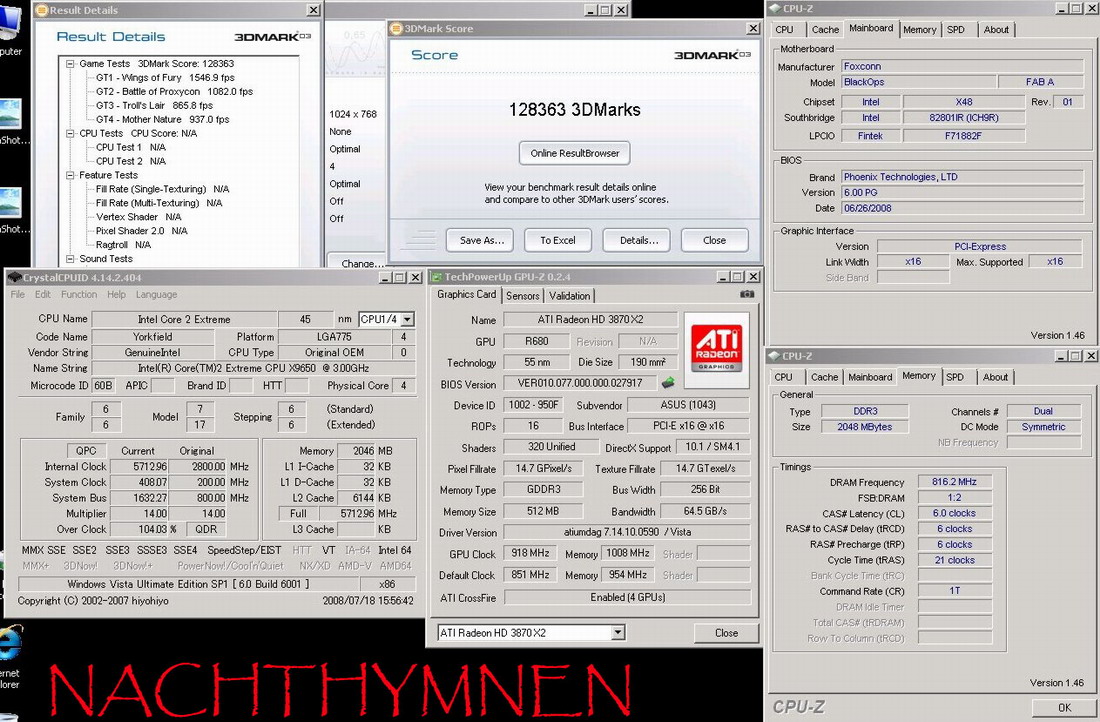
Task: Click the OK button in CPU-Z
Action: click(1064, 707)
